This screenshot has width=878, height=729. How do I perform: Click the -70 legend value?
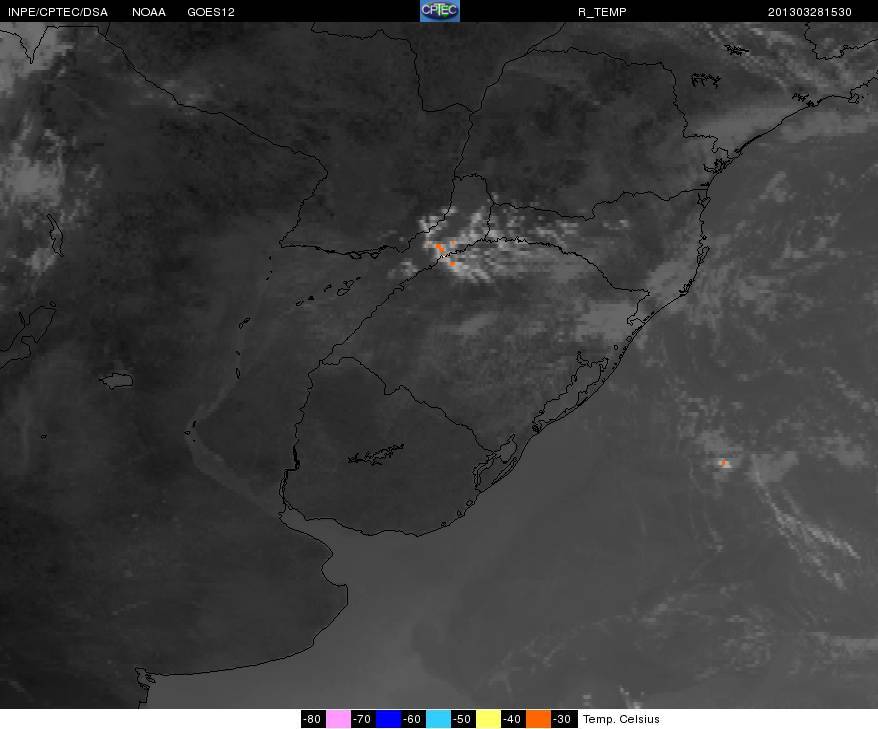(363, 719)
